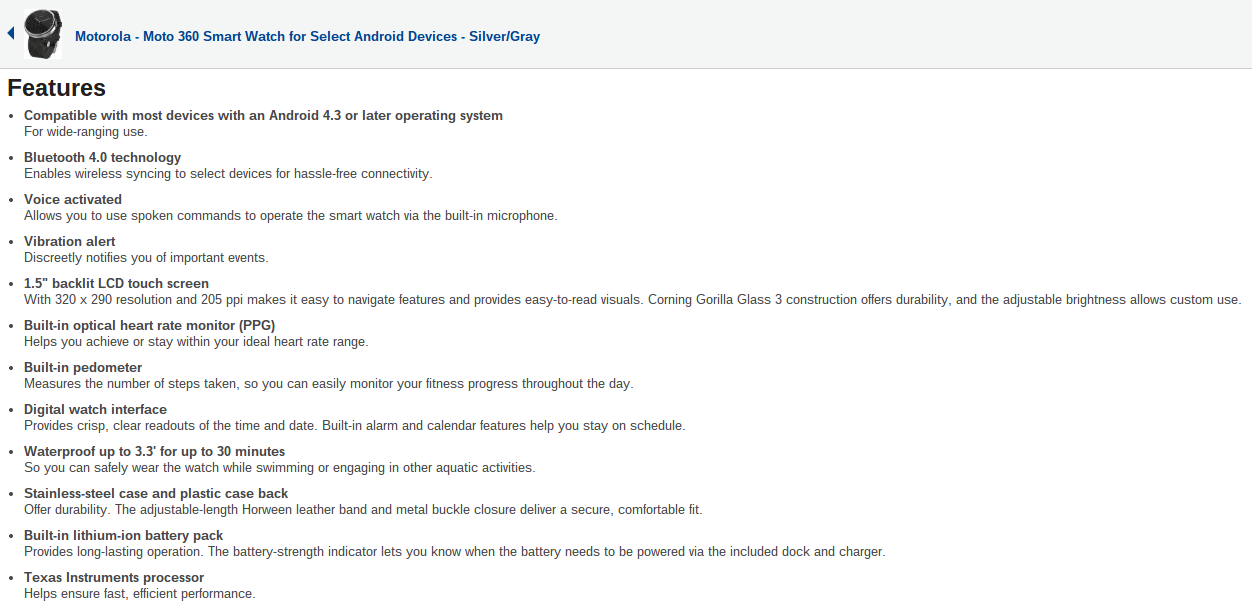1252x614 pixels.
Task: Click the Built-in optical heart rate monitor heading
Action: tap(149, 325)
